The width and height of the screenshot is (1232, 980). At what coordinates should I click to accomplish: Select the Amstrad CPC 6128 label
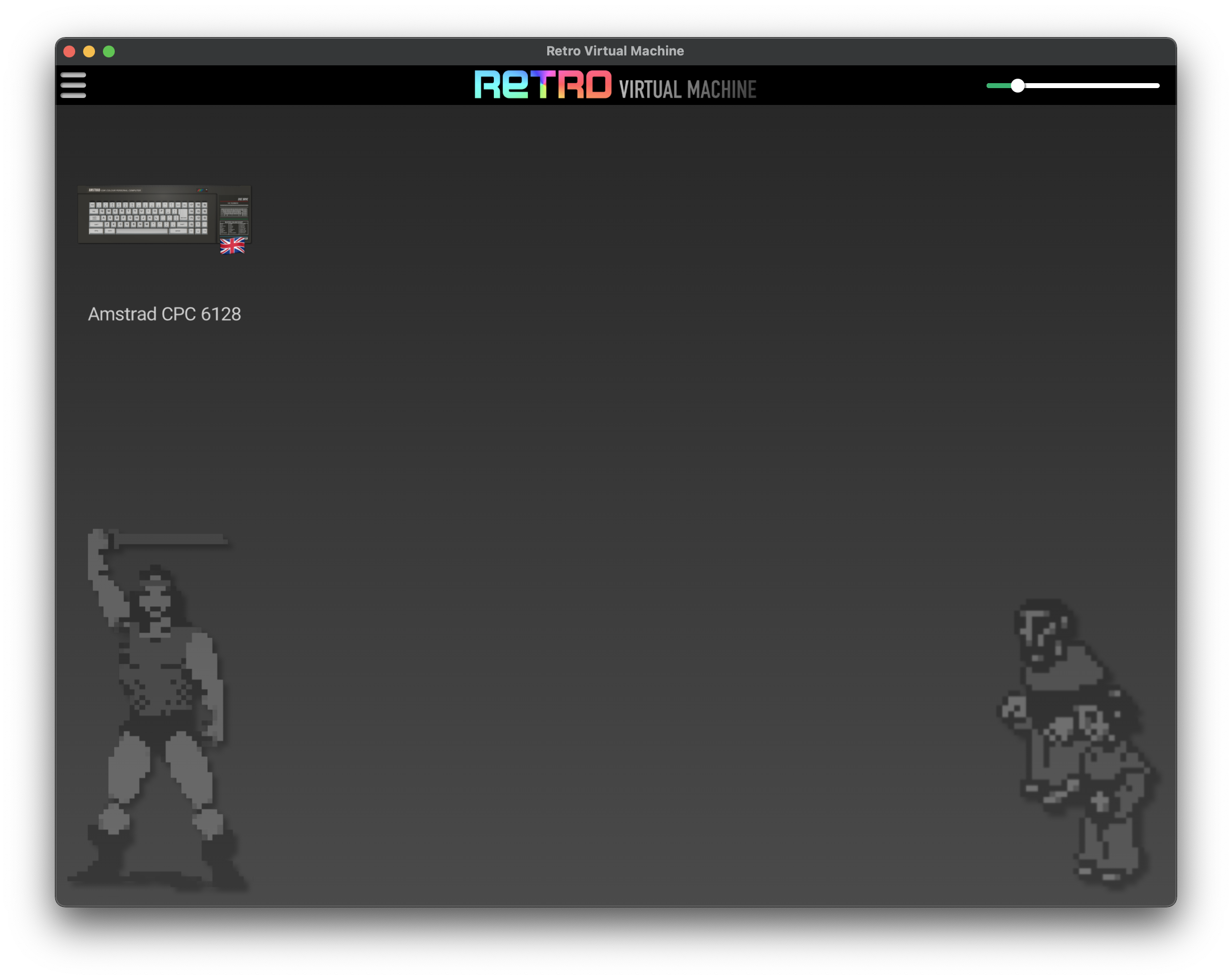tap(164, 314)
